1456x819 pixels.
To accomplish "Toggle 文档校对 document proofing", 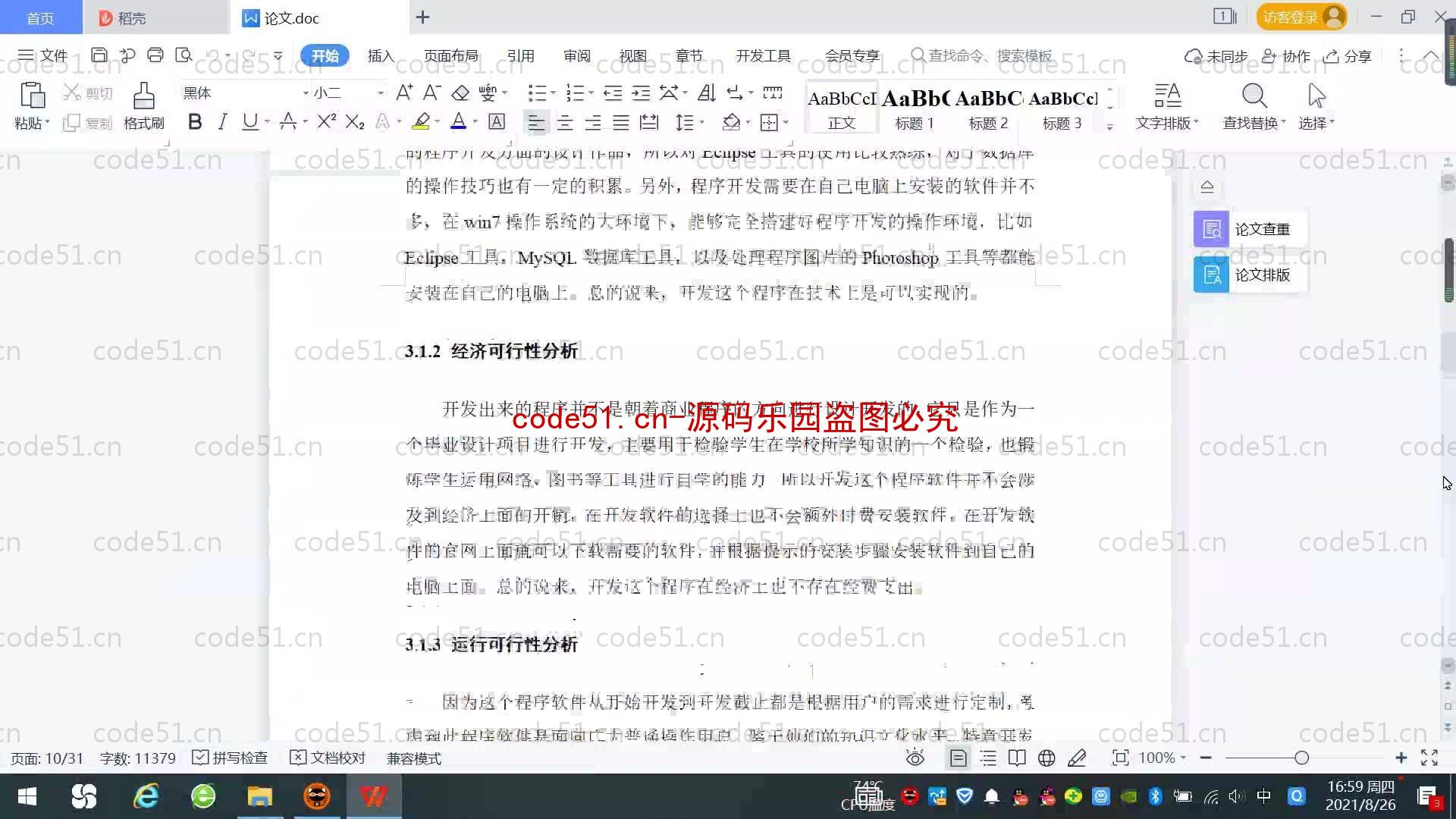I will [x=328, y=758].
